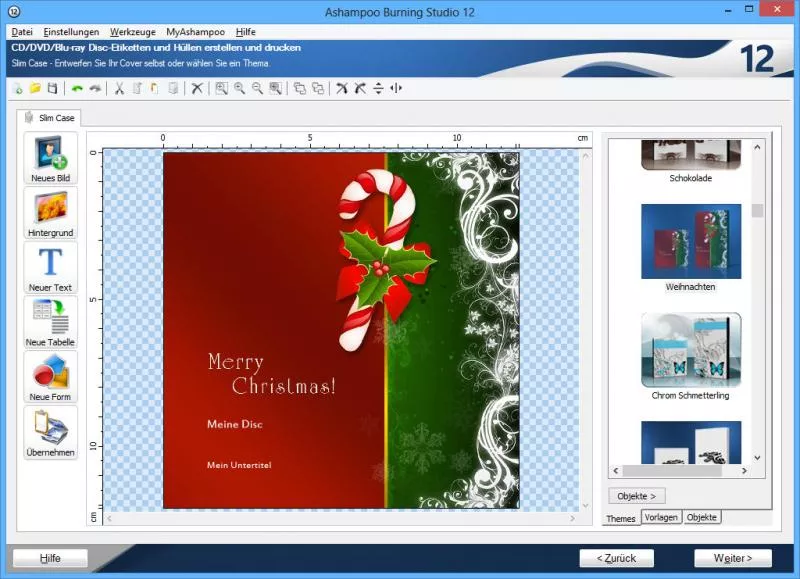The width and height of the screenshot is (800, 579).
Task: Select the Merry Christmas! text on cover
Action: (272, 374)
